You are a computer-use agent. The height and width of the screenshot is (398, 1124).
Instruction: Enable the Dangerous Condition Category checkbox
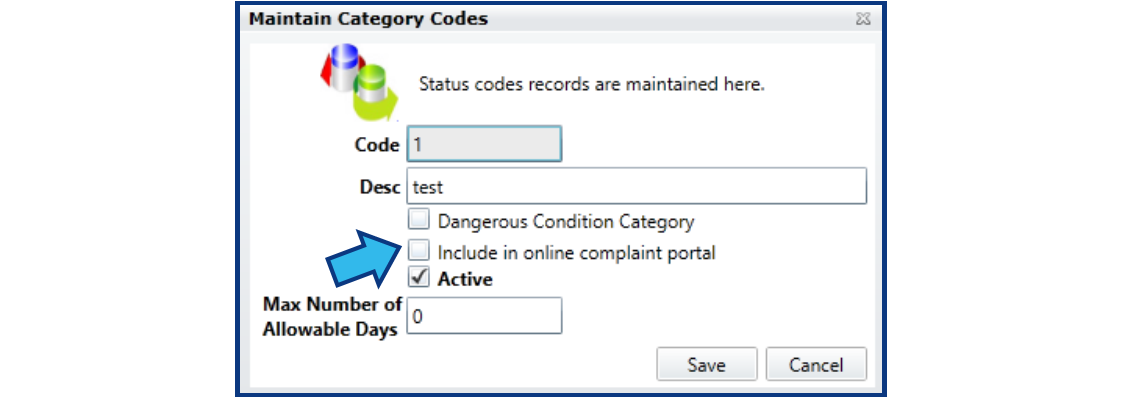(x=419, y=219)
